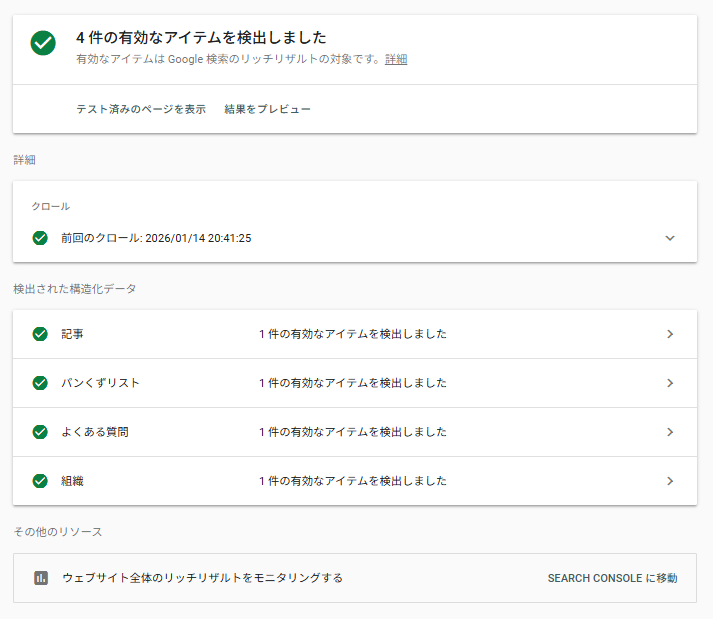The image size is (713, 619).
Task: Expand the 前回のクロール crawl details chevron
Action: [x=670, y=238]
